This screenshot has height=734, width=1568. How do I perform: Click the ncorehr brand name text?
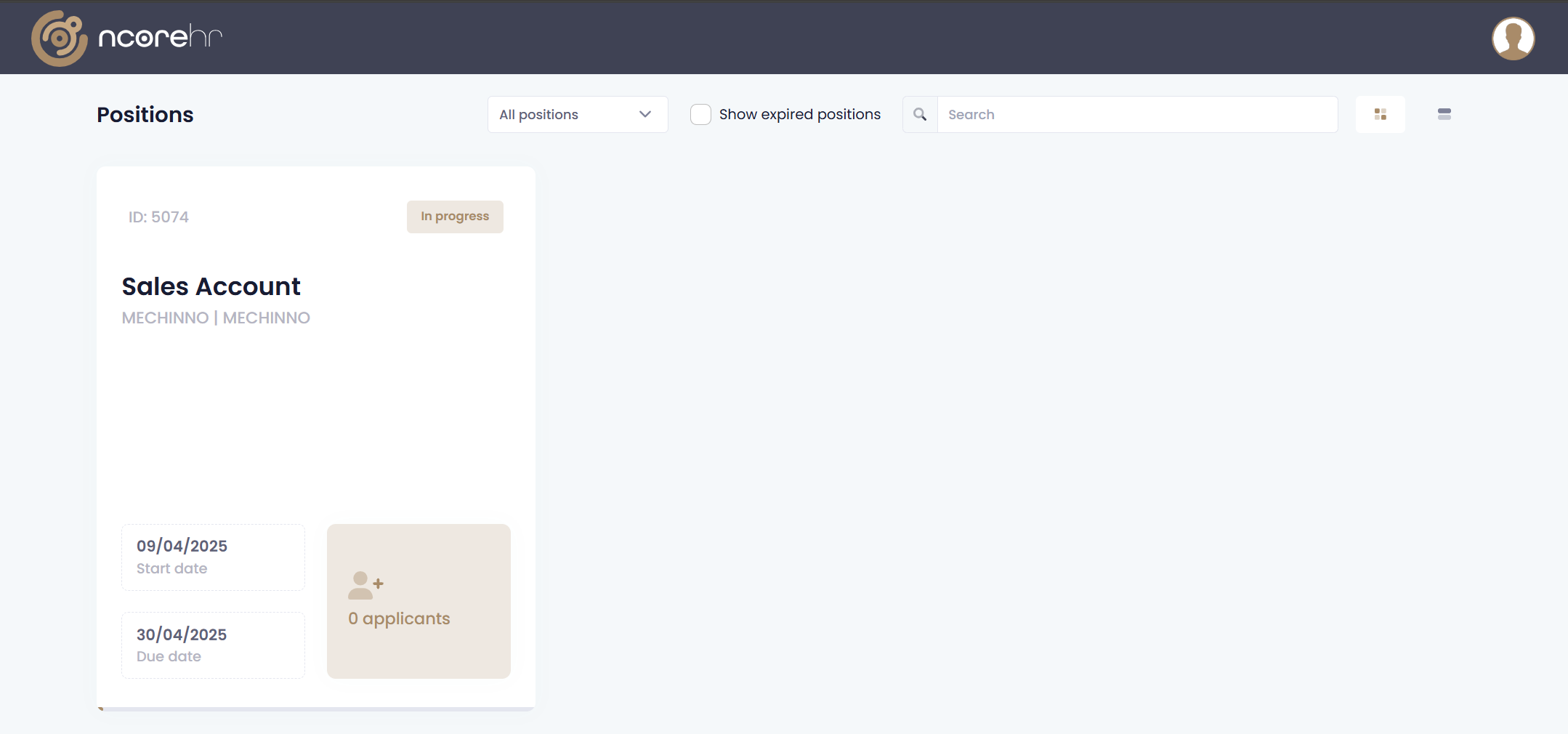click(160, 36)
